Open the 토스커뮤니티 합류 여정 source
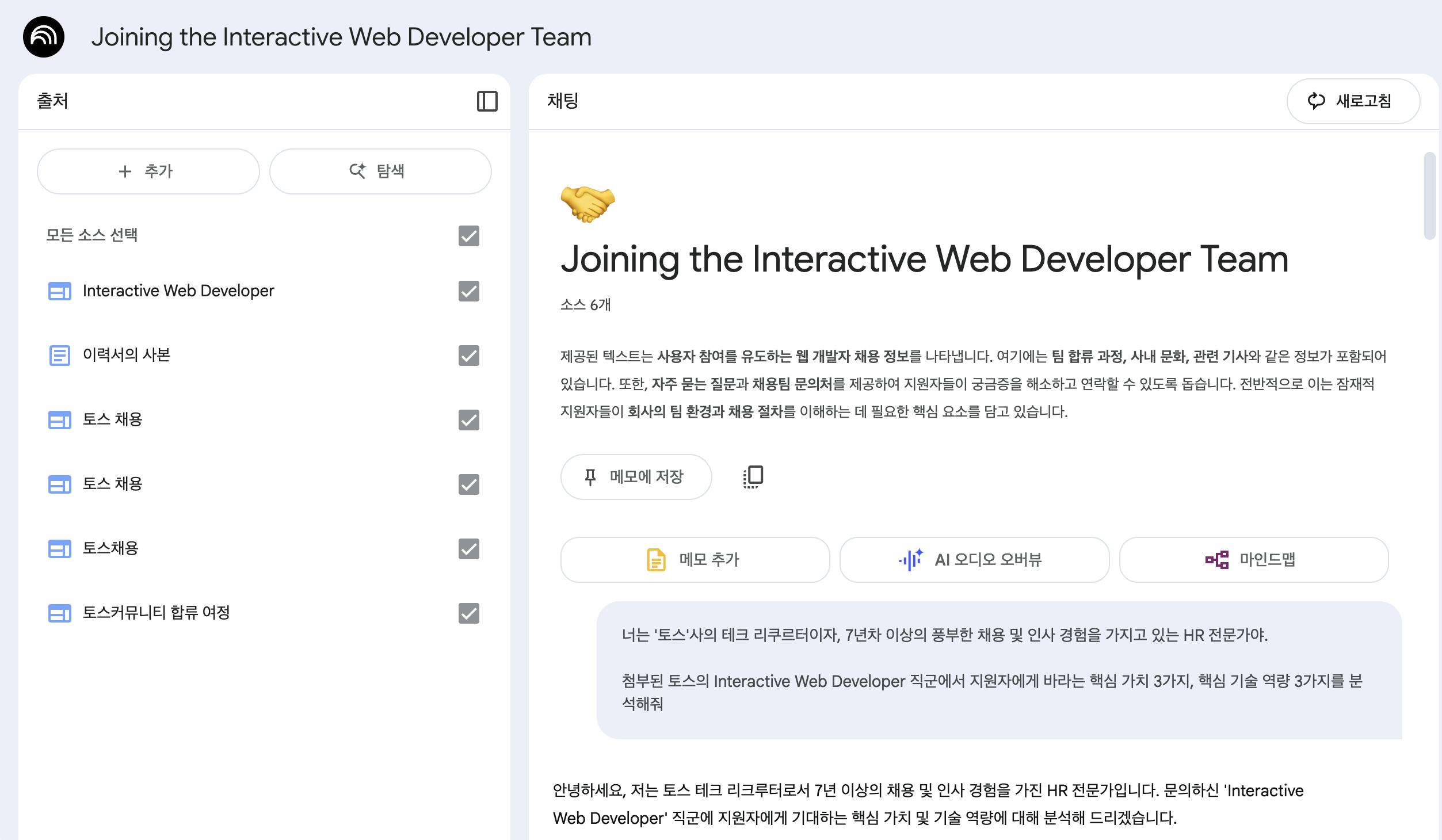 [x=157, y=613]
